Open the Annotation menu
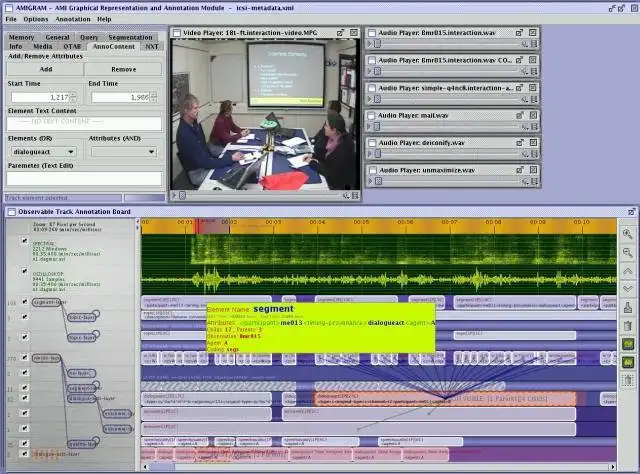Viewport: 640px width, 474px height. (73, 19)
